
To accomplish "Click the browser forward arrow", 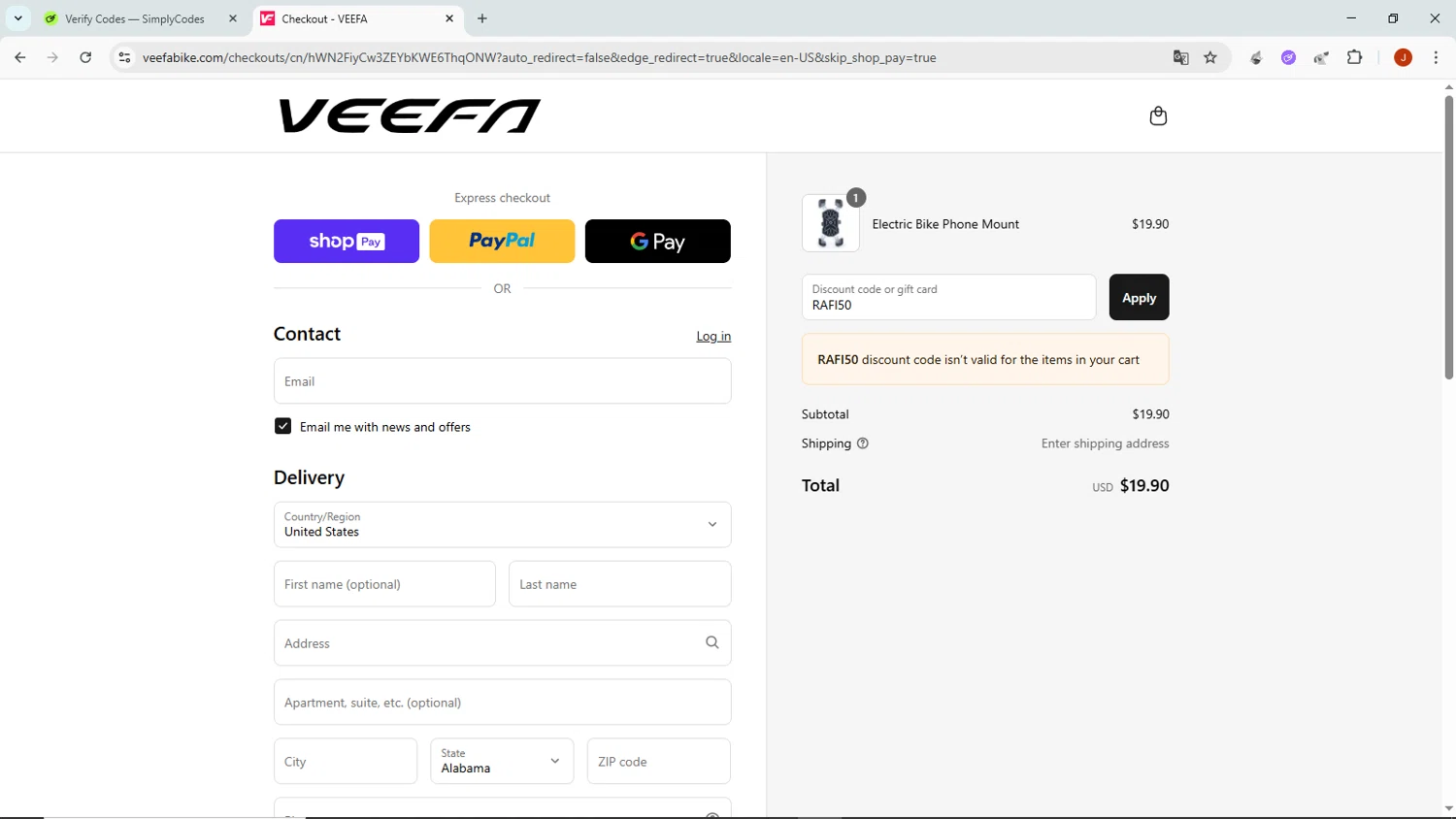I will pyautogui.click(x=52, y=57).
